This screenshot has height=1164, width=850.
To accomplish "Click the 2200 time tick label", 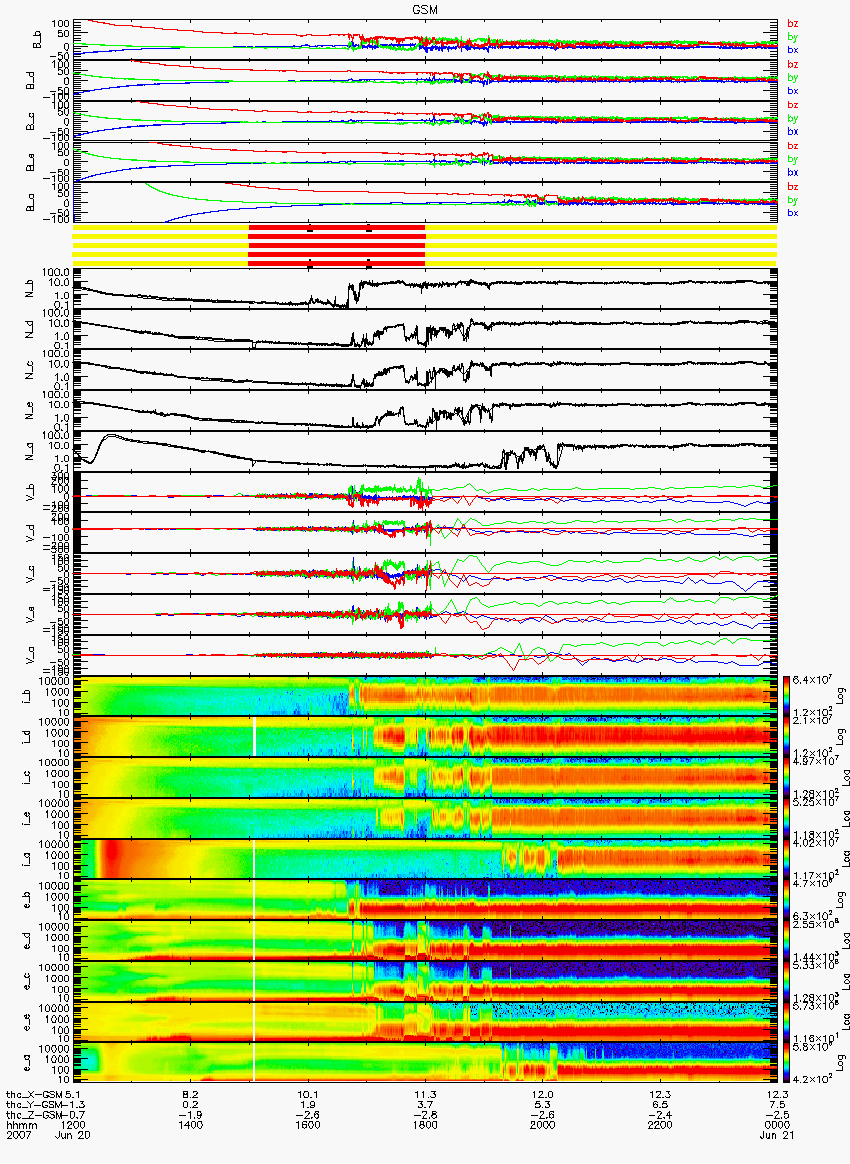I will click(x=660, y=1124).
